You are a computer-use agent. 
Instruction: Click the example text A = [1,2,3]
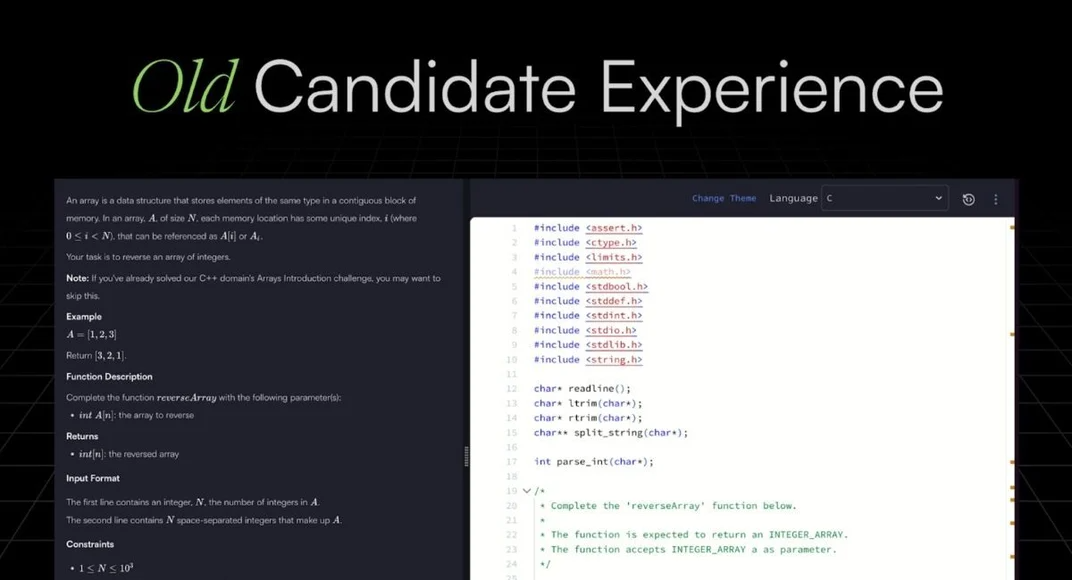coord(91,334)
